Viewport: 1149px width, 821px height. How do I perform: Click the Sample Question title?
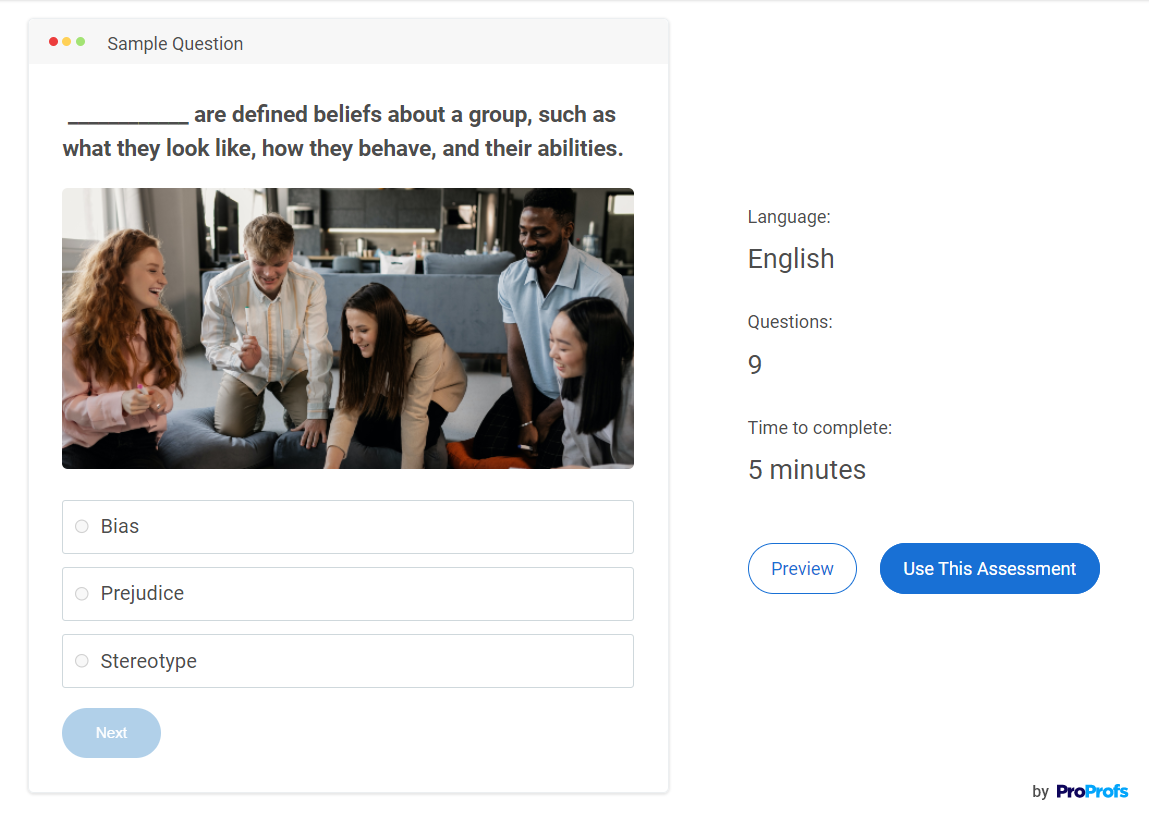175,44
